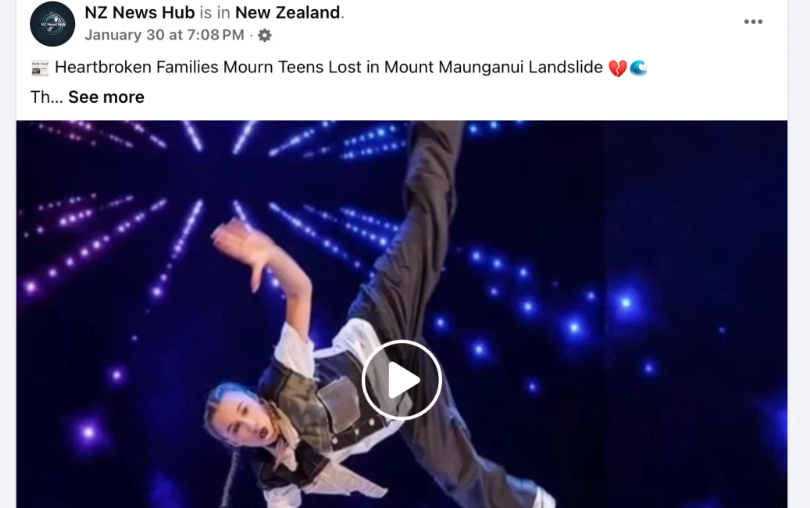810x508 pixels.
Task: Click the Heartbroken Families headline text
Action: [329, 67]
